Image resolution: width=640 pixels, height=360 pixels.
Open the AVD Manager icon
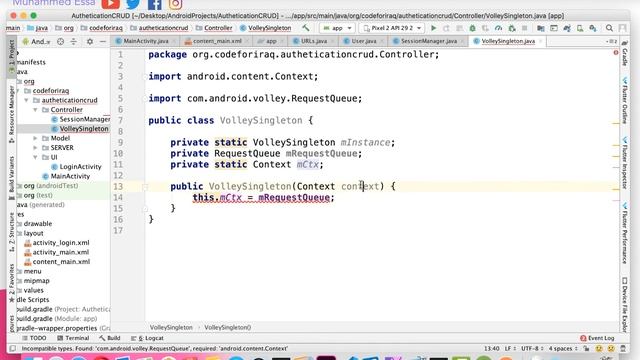pyautogui.click(x=580, y=28)
